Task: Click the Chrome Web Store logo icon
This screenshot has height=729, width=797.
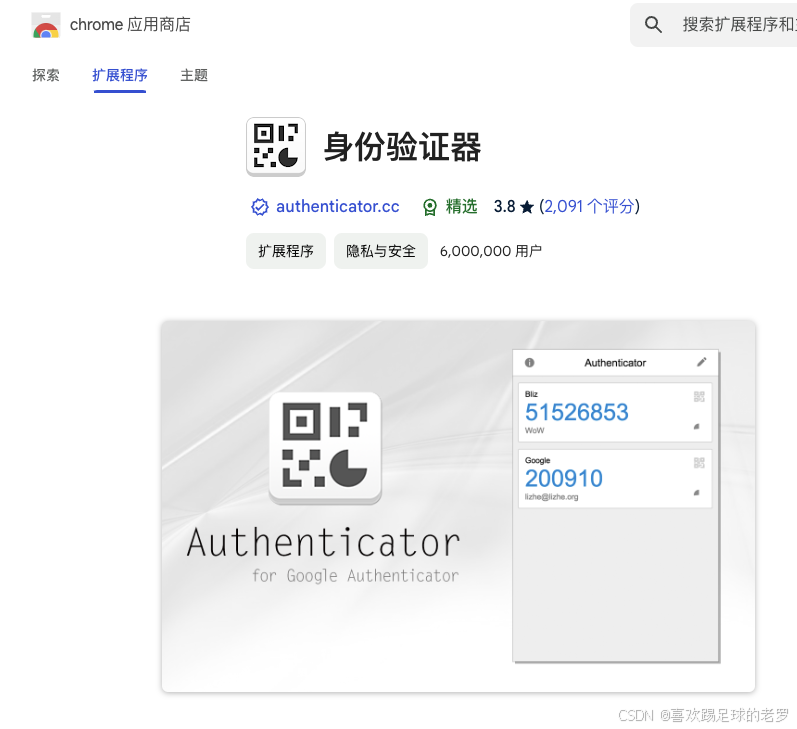Action: coord(46,25)
